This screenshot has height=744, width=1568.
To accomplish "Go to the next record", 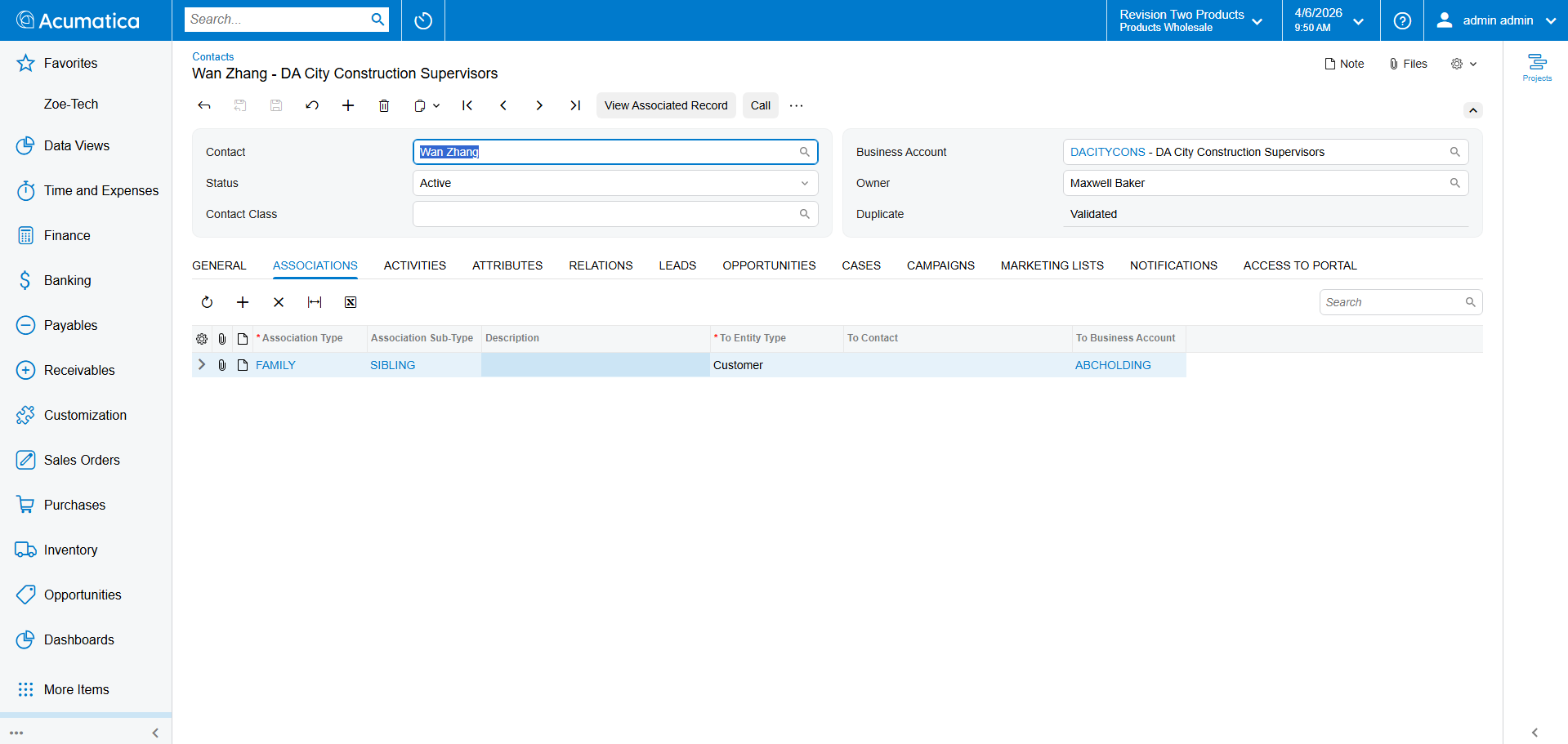I will (x=539, y=105).
